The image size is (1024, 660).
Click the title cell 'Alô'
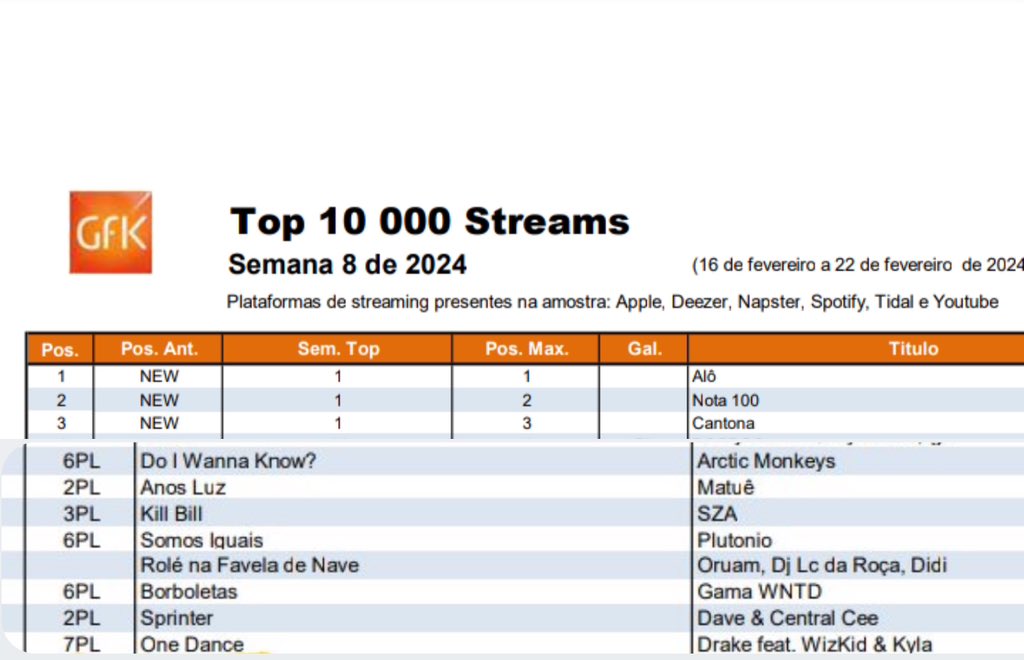click(704, 377)
